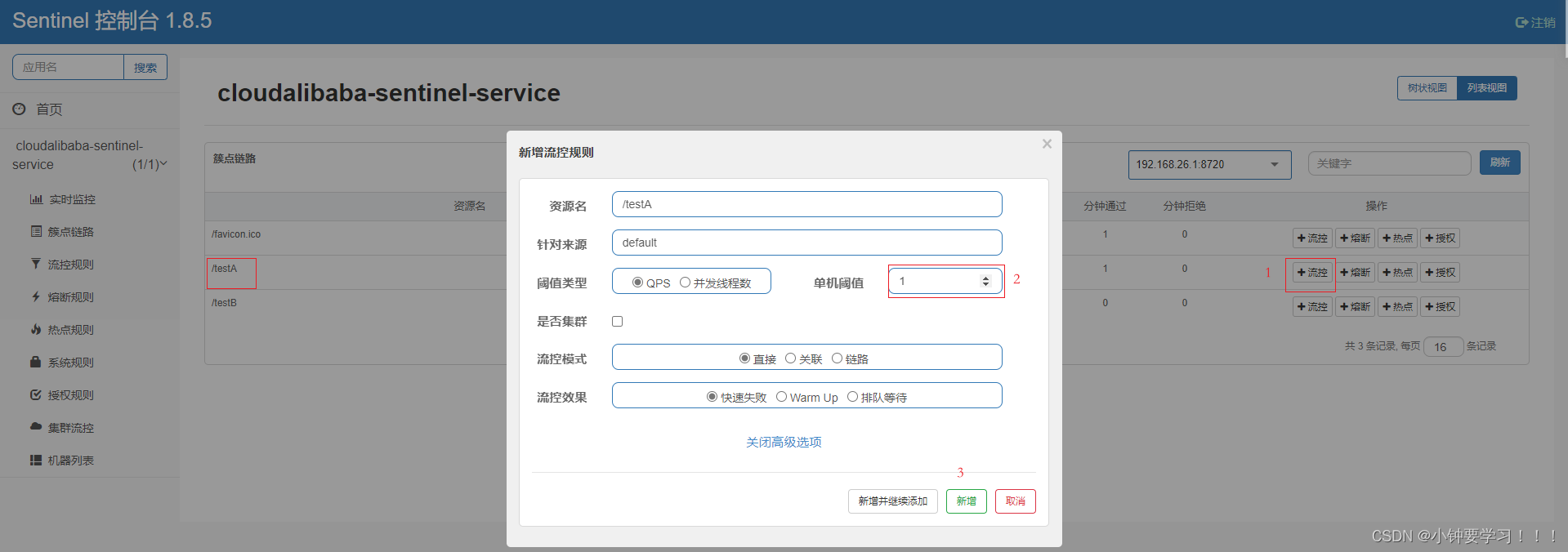Add 熔断 rule for /favicon.ico row
Viewport: 1568px width, 552px height.
pyautogui.click(x=1356, y=238)
